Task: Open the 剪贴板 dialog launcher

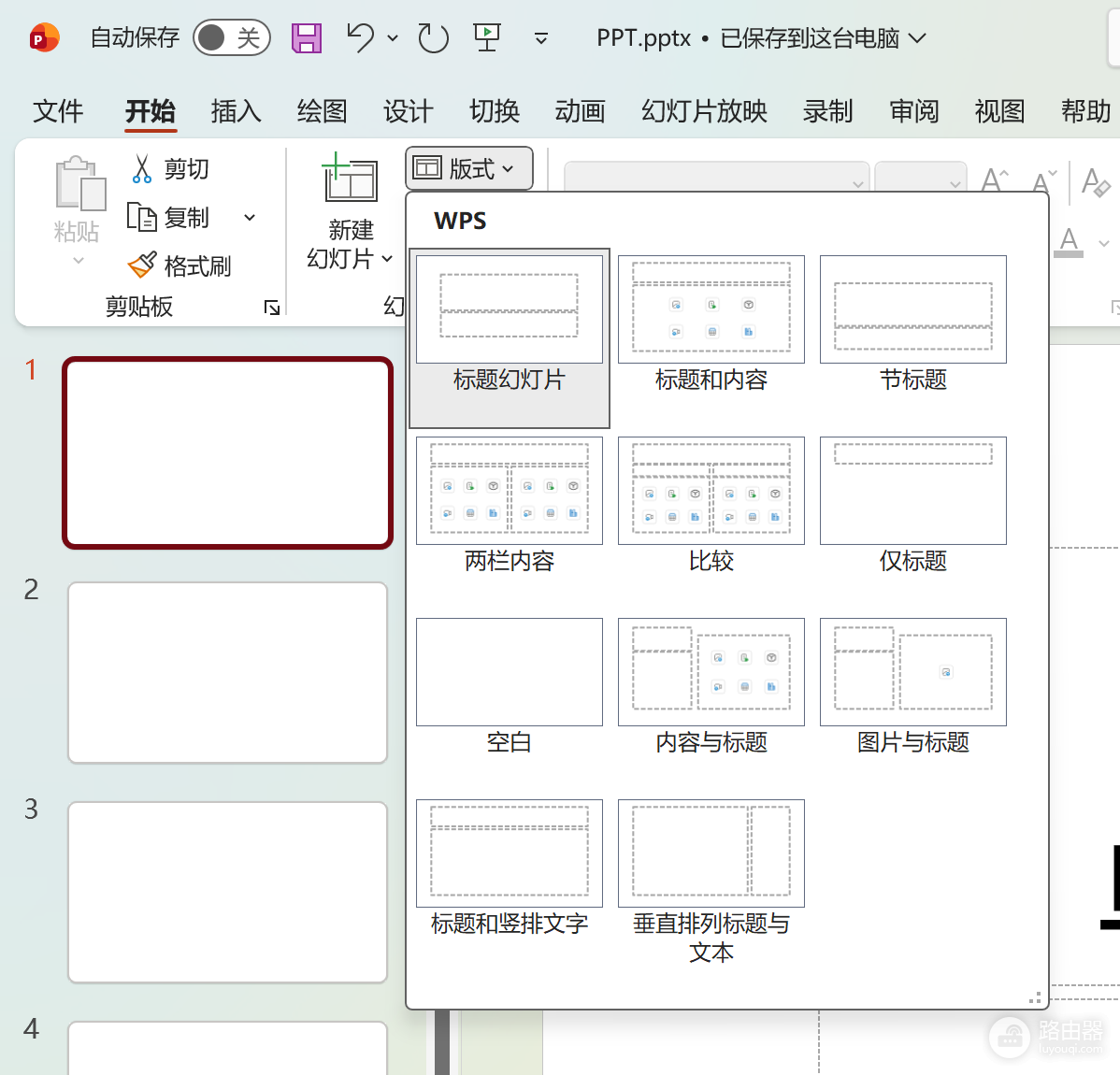Action: coord(272,308)
